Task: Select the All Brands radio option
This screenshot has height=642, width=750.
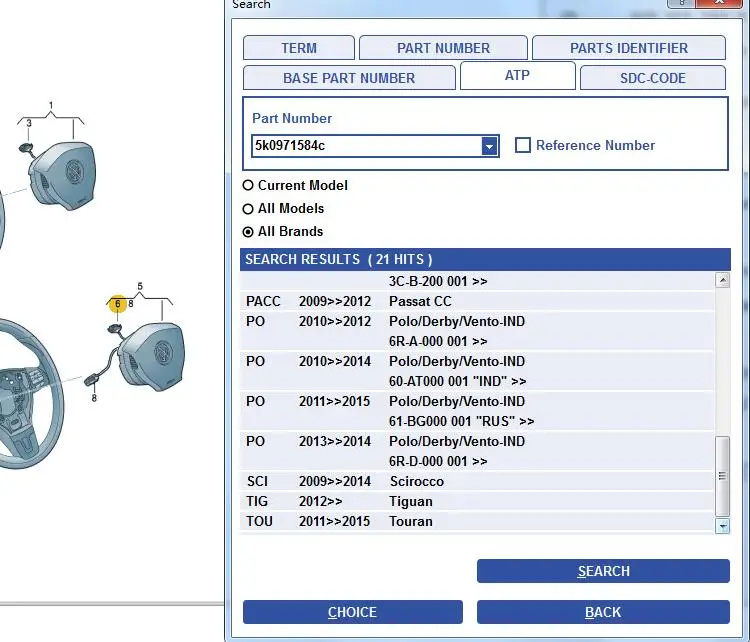Action: [248, 232]
